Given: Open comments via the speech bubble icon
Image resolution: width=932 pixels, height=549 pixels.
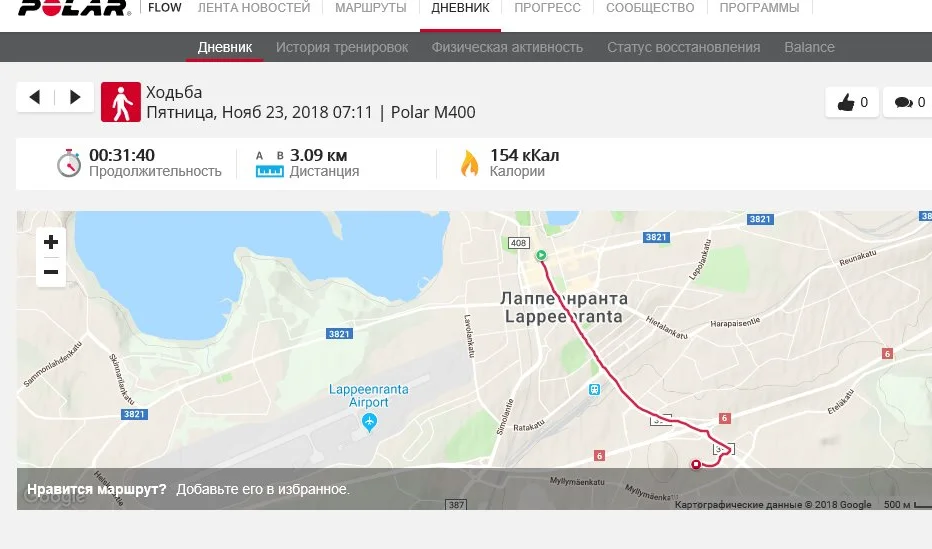Looking at the screenshot, I should 908,102.
